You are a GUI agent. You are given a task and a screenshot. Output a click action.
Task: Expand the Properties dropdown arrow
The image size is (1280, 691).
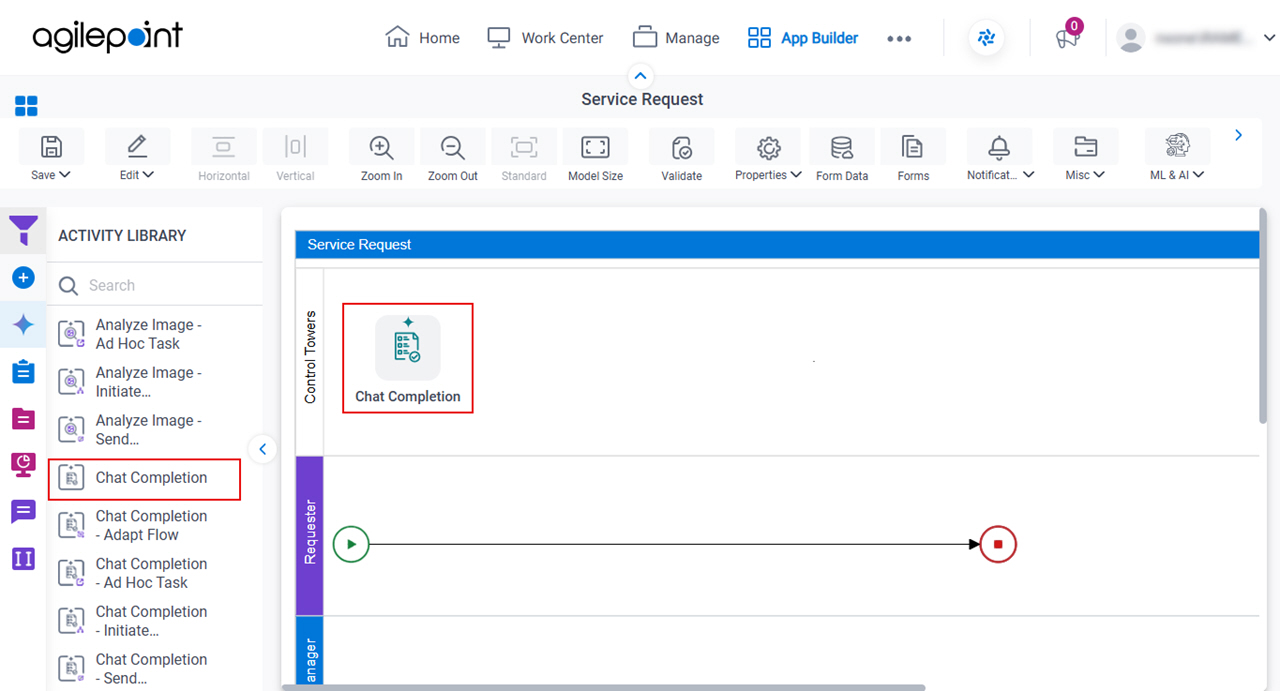796,175
